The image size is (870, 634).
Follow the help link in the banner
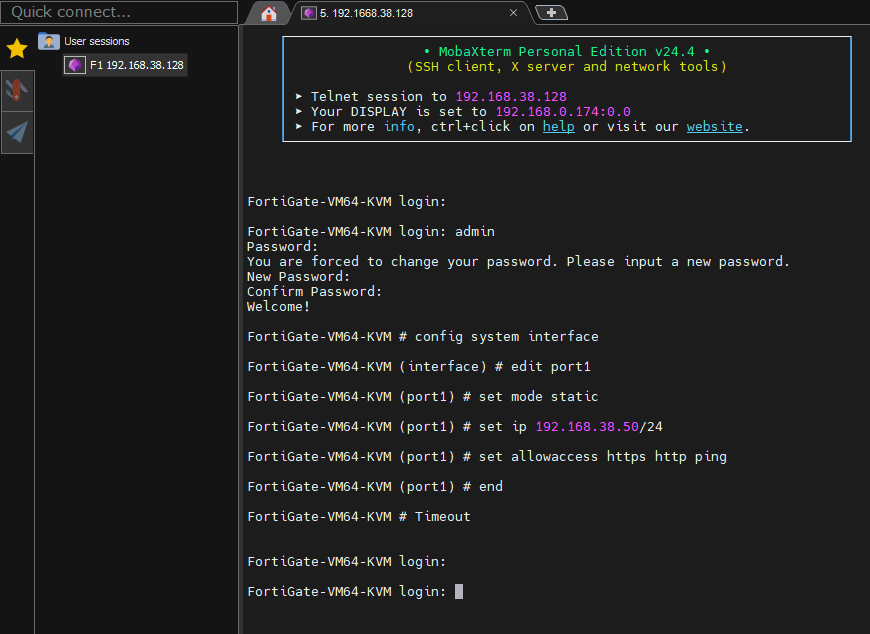(x=558, y=127)
